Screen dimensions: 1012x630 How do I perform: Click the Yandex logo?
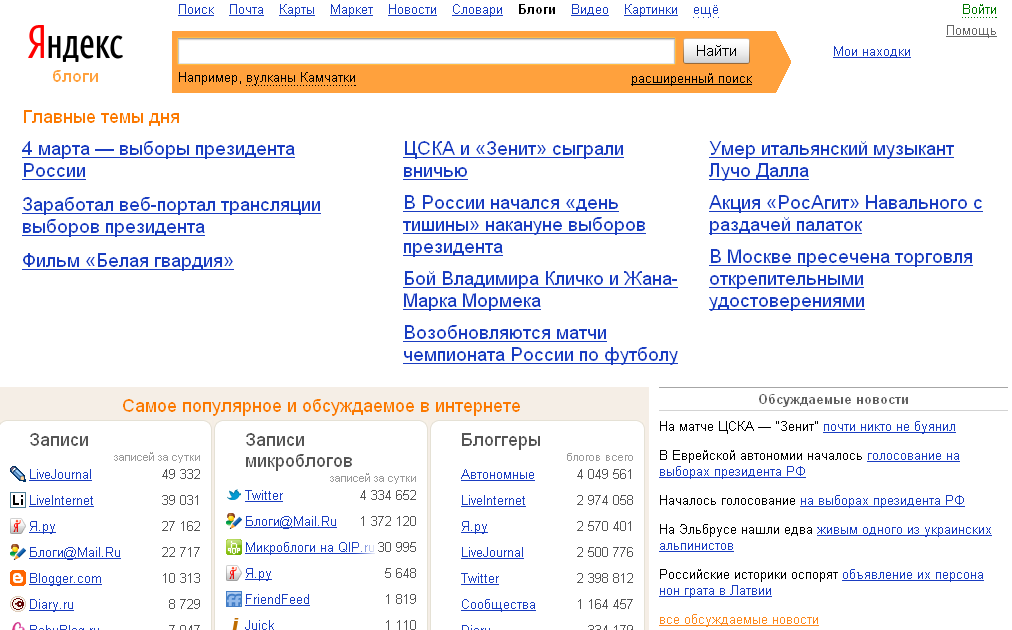[75, 45]
